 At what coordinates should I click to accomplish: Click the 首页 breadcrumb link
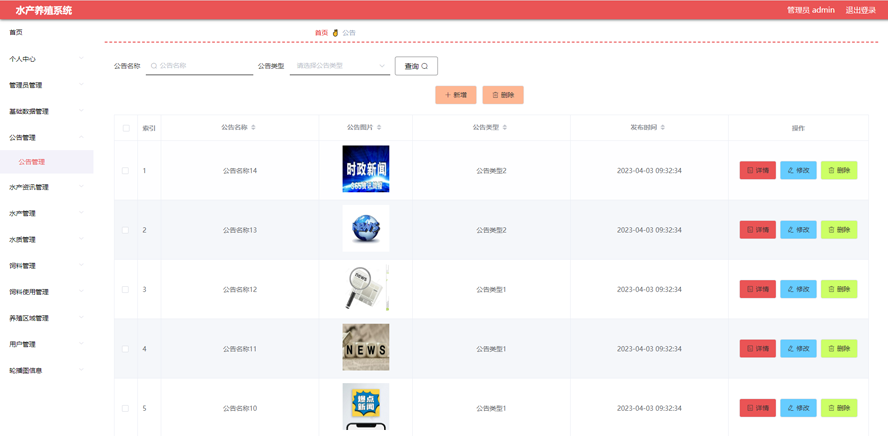pyautogui.click(x=321, y=33)
